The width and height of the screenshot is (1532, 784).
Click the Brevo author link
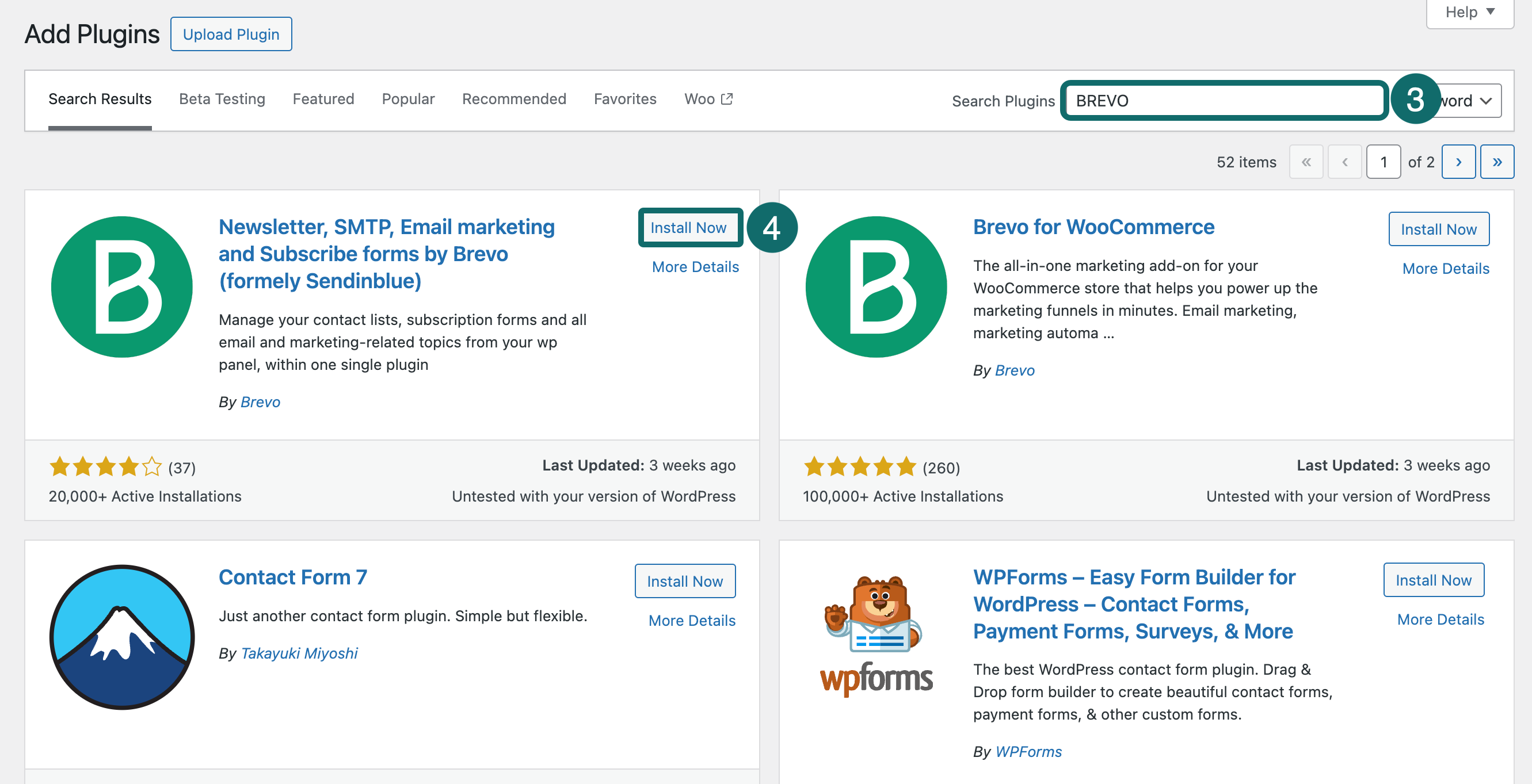pyautogui.click(x=260, y=402)
